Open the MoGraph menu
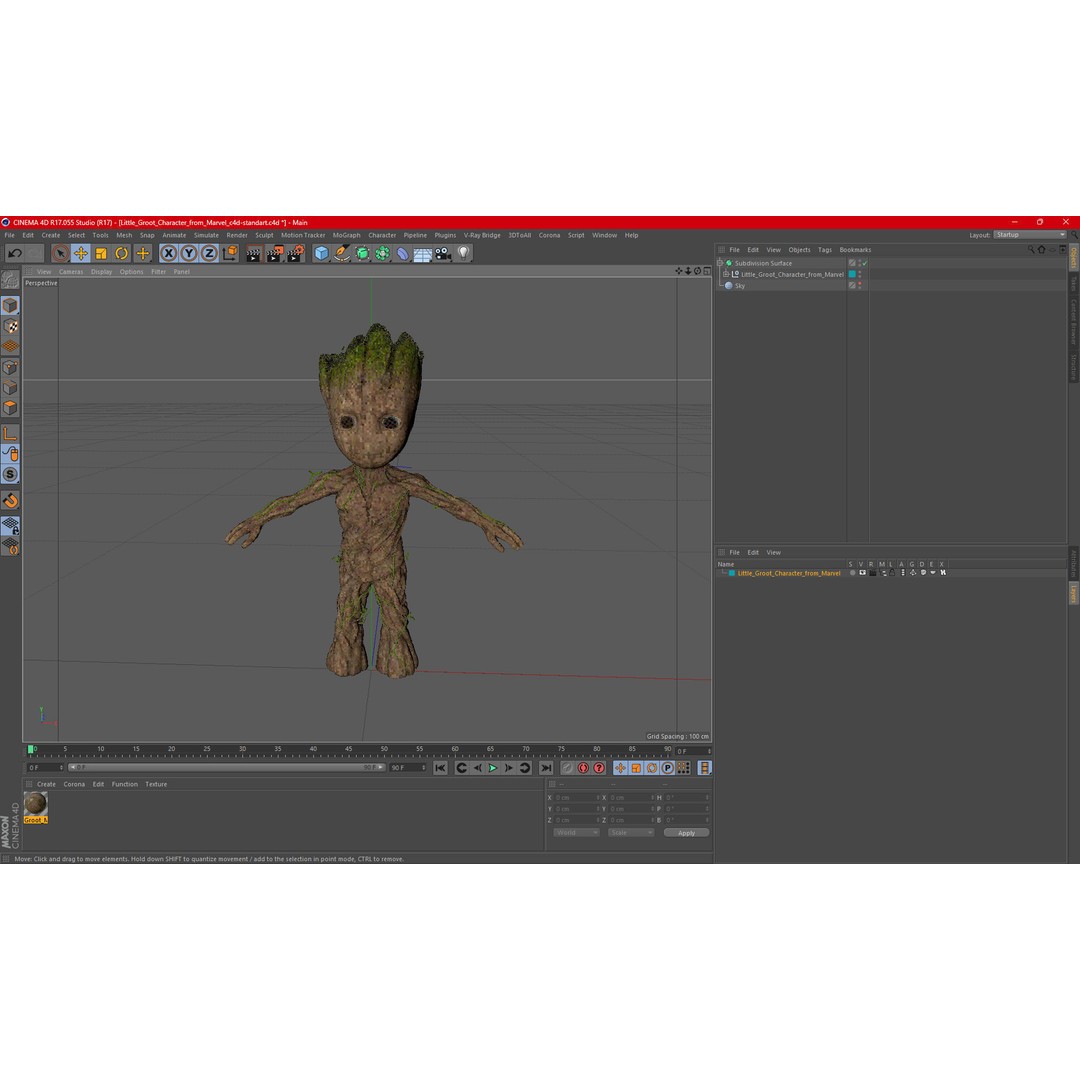The width and height of the screenshot is (1080, 1080). point(346,235)
